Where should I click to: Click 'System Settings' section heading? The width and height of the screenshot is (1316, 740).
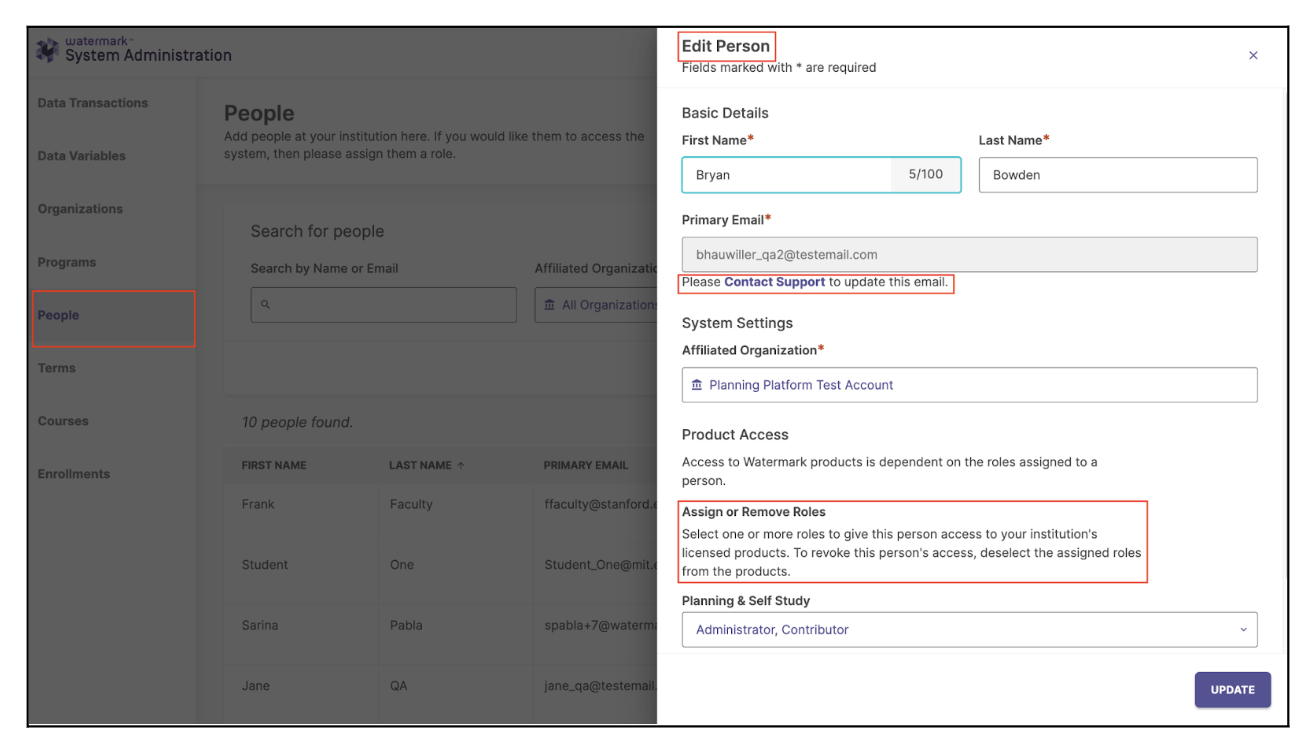coord(737,323)
